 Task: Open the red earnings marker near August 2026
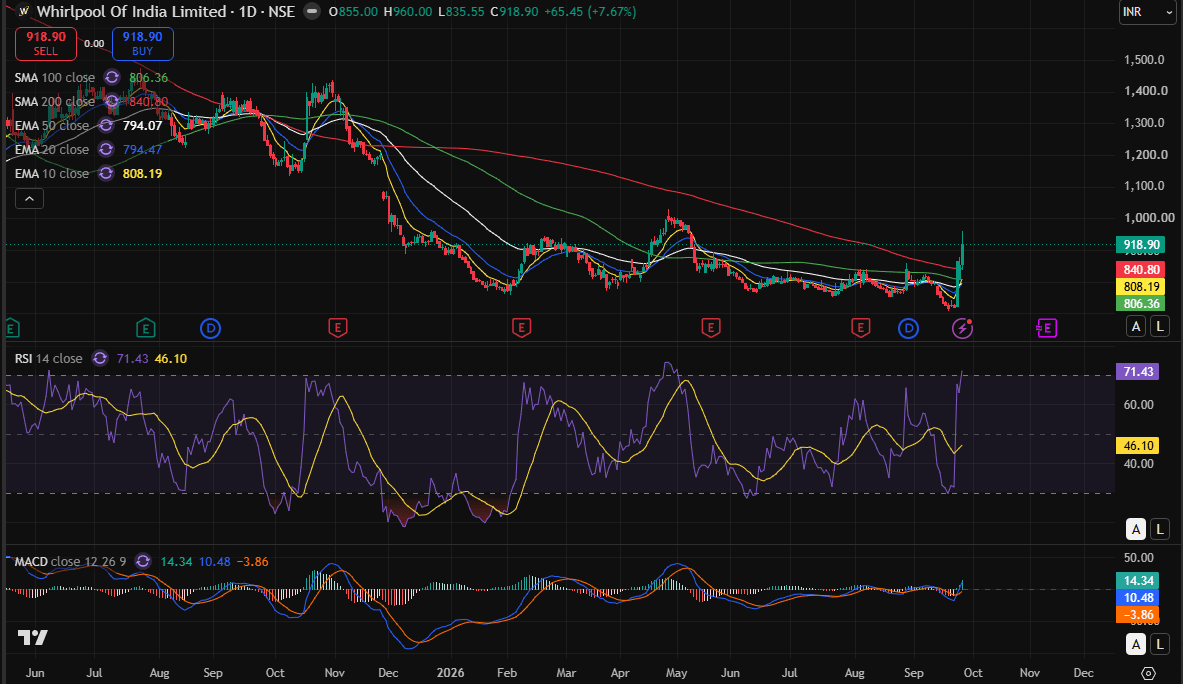(860, 328)
